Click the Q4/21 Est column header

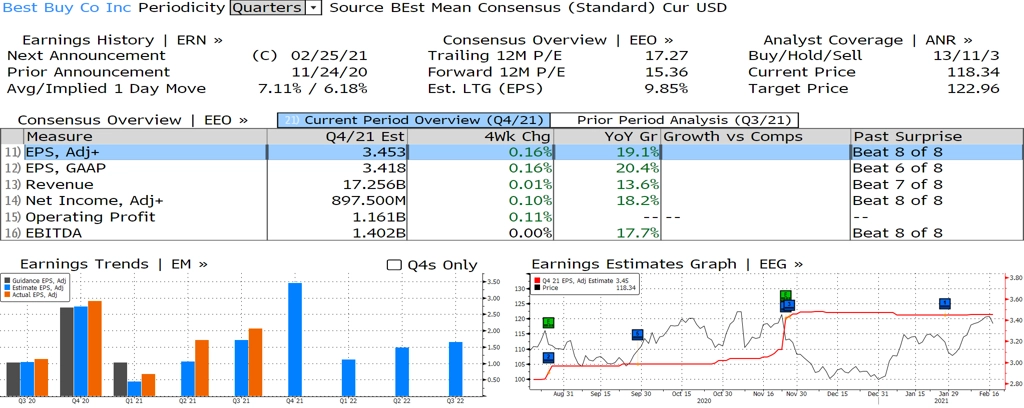tap(337, 136)
